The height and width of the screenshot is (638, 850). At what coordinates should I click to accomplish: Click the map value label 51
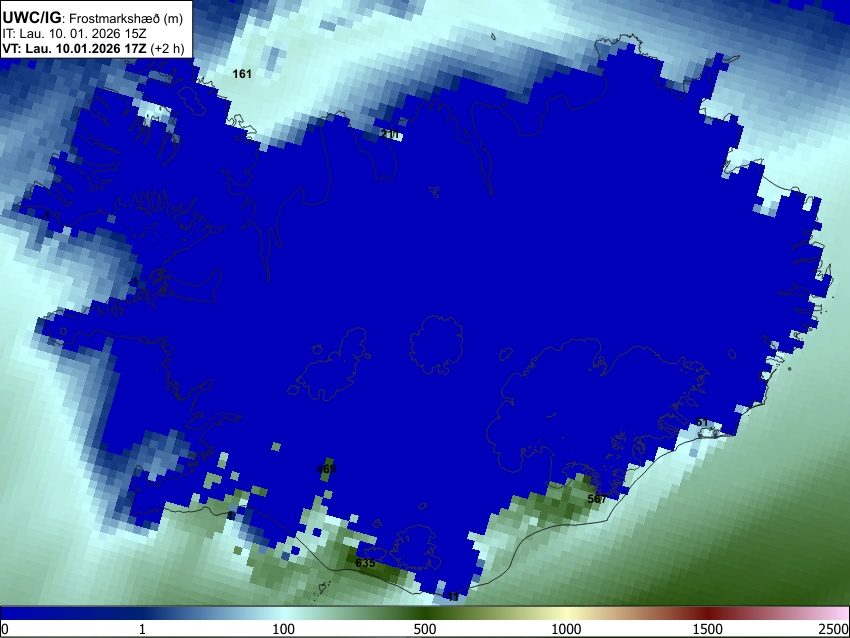702,422
